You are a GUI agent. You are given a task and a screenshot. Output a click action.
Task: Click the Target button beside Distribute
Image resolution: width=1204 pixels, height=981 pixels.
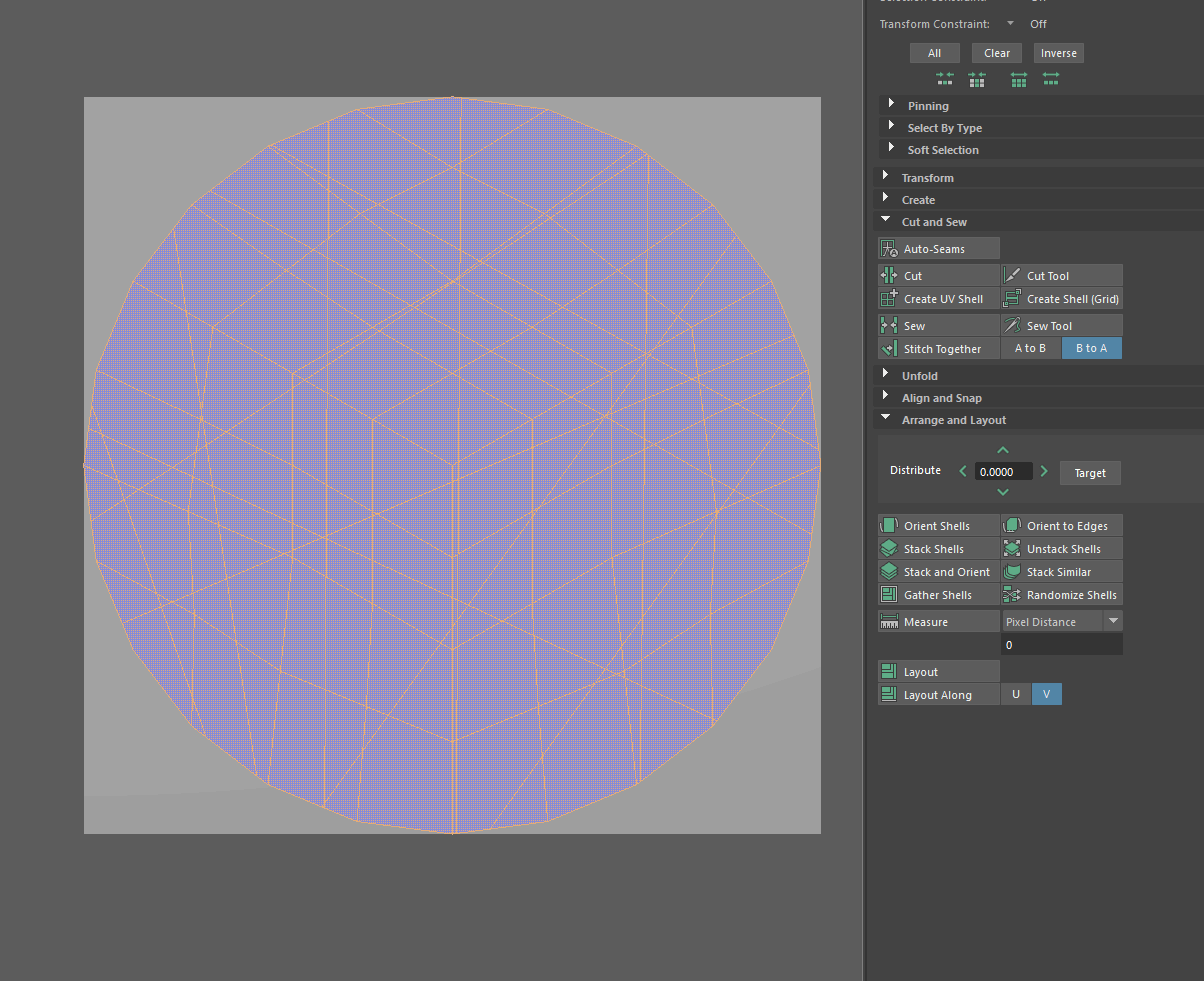[1090, 473]
